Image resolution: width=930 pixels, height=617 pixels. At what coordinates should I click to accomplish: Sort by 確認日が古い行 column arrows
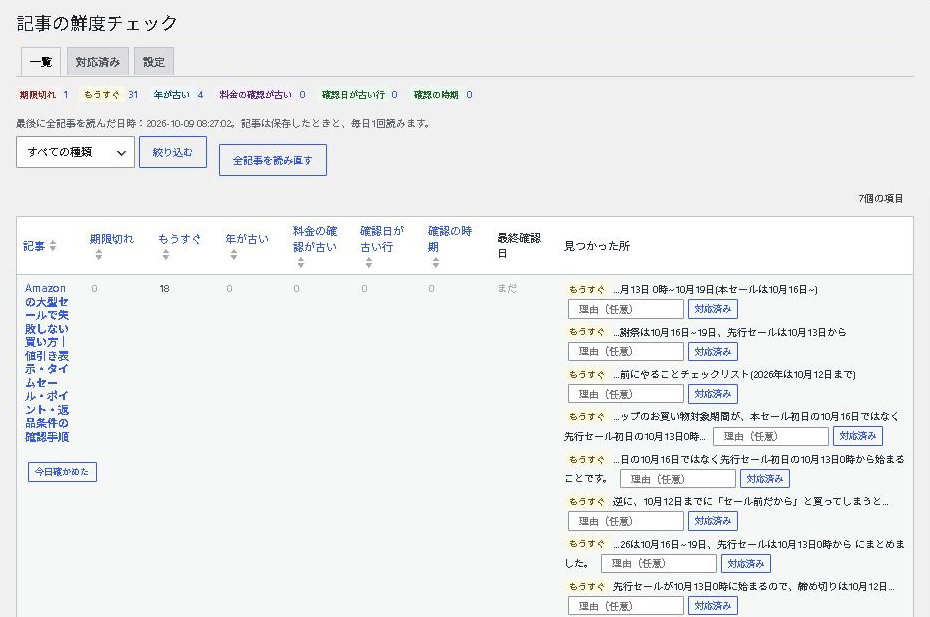369,262
